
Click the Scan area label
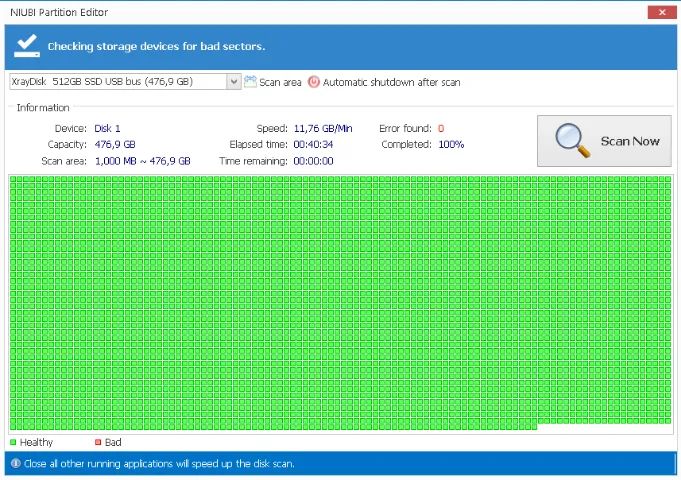tap(280, 82)
